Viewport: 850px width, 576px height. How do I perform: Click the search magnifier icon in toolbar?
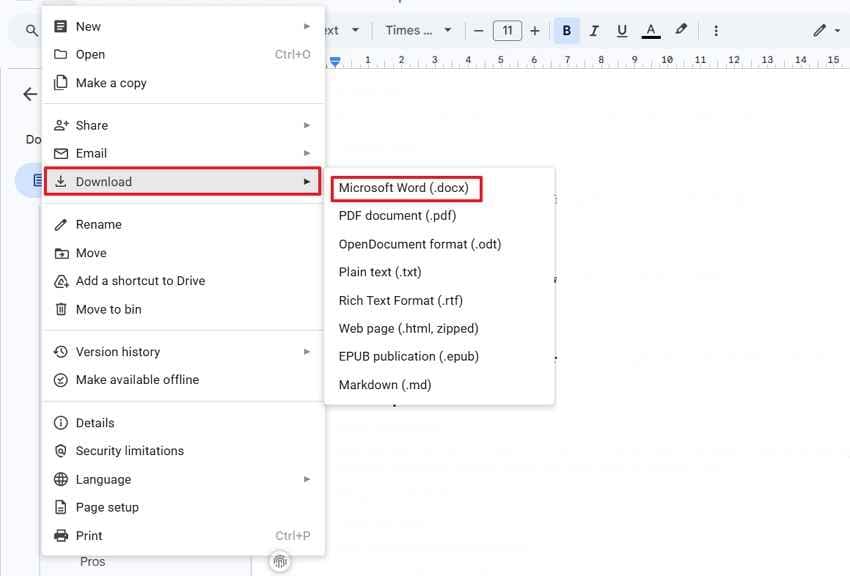coord(32,31)
